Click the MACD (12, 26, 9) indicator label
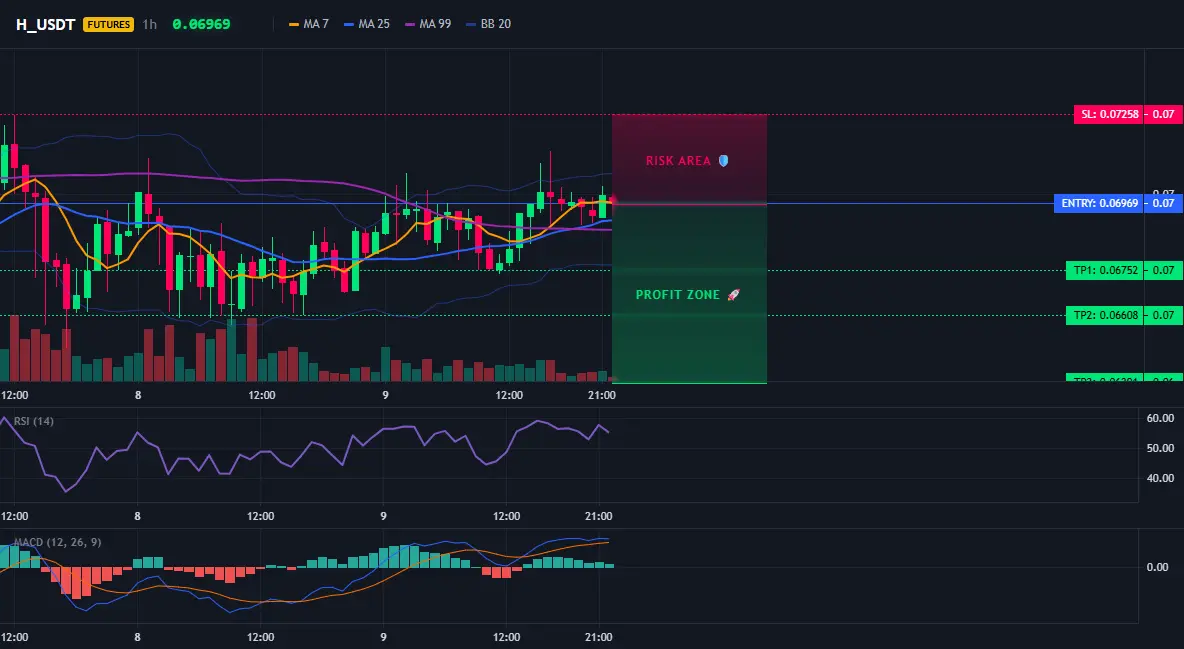Viewport: 1184px width, 649px height. [x=57, y=542]
